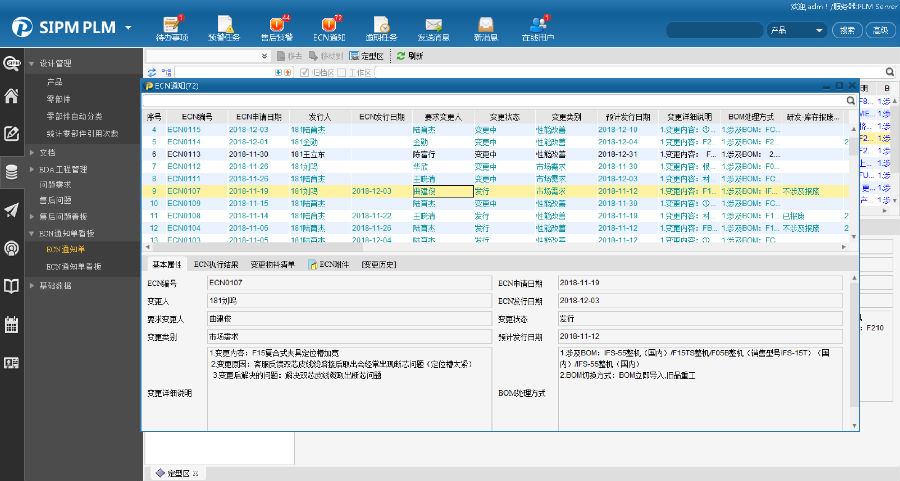Open 新消息 new messages icon
Screen dimensions: 900x481
(485, 25)
